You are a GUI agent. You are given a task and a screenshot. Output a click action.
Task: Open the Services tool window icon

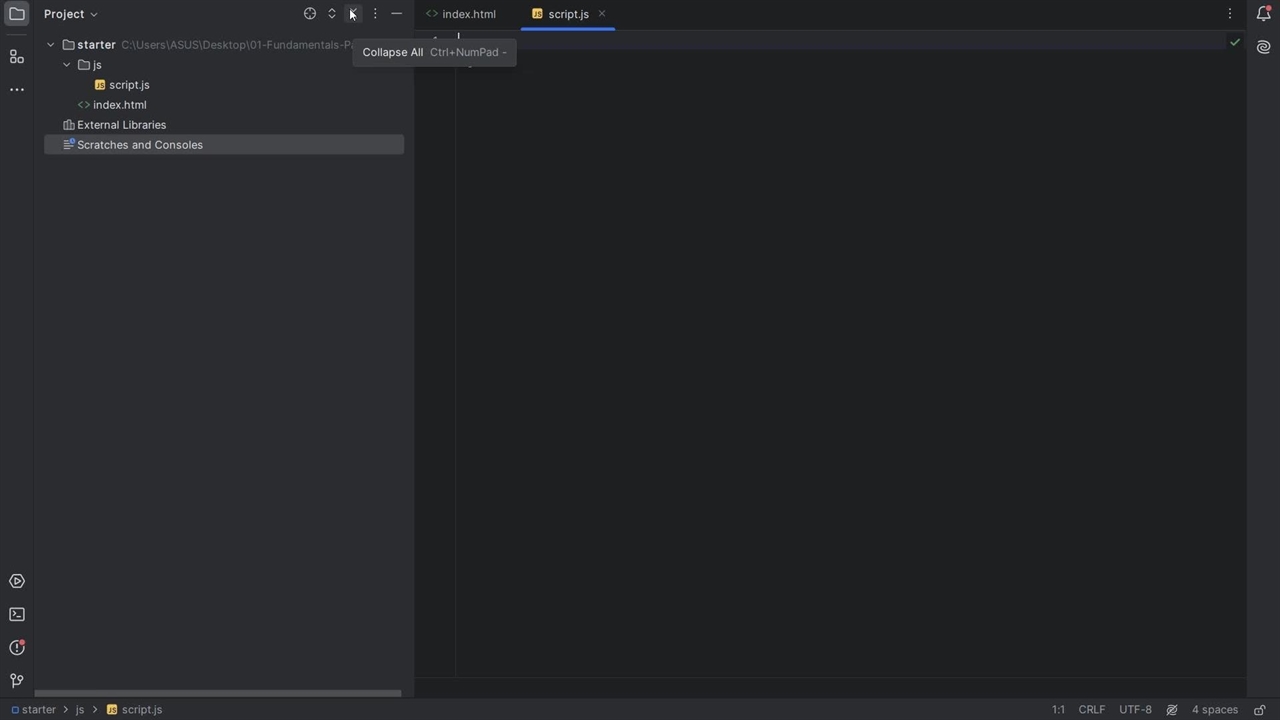[17, 581]
